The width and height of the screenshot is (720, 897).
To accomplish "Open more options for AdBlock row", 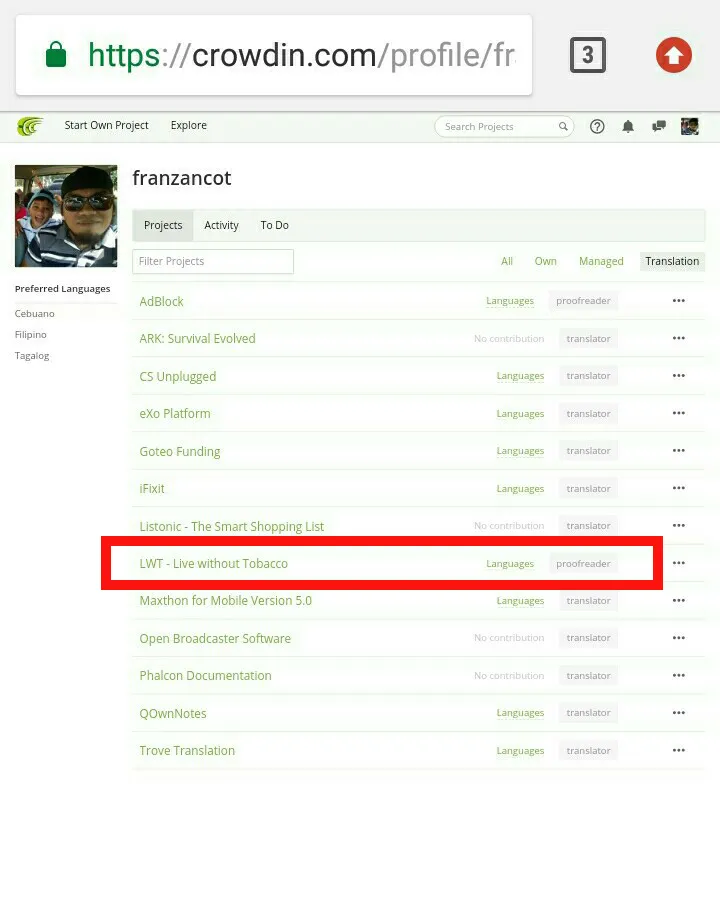I will [679, 300].
